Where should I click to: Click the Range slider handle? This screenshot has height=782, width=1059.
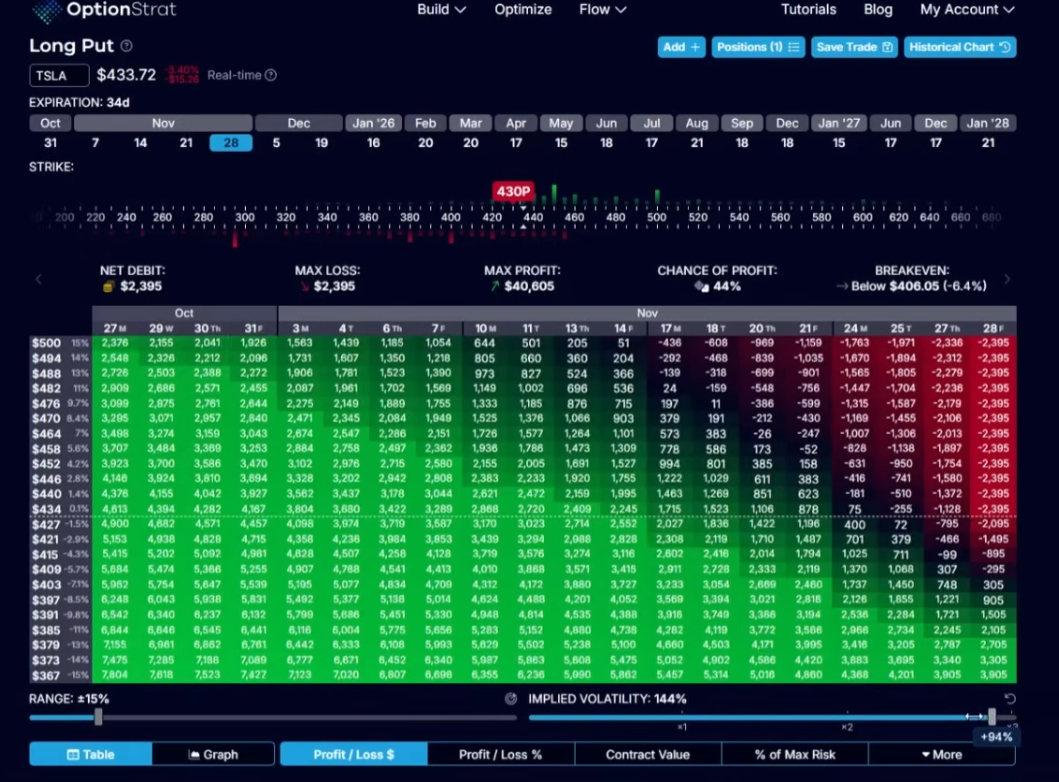pyautogui.click(x=98, y=717)
